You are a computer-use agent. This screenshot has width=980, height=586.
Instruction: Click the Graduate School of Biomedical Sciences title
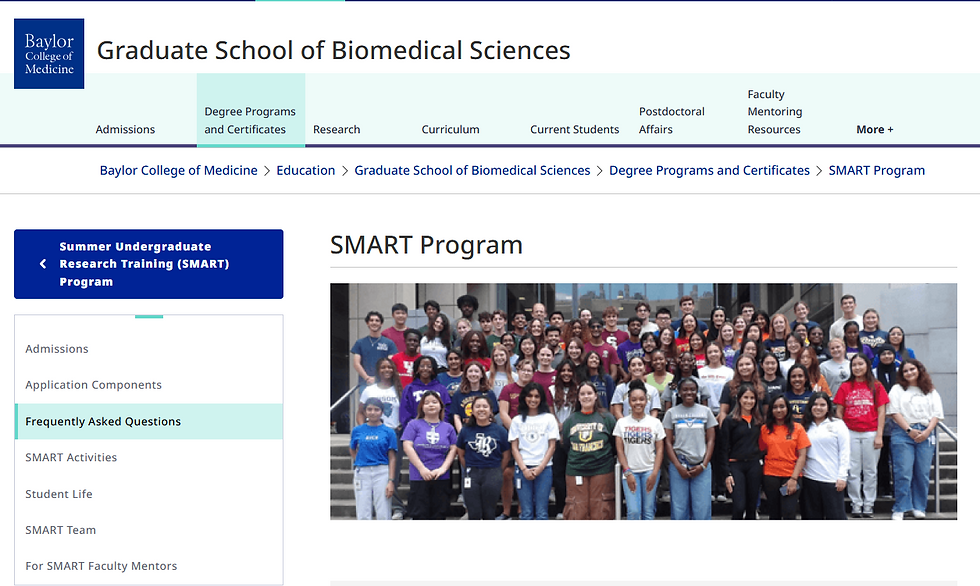333,50
